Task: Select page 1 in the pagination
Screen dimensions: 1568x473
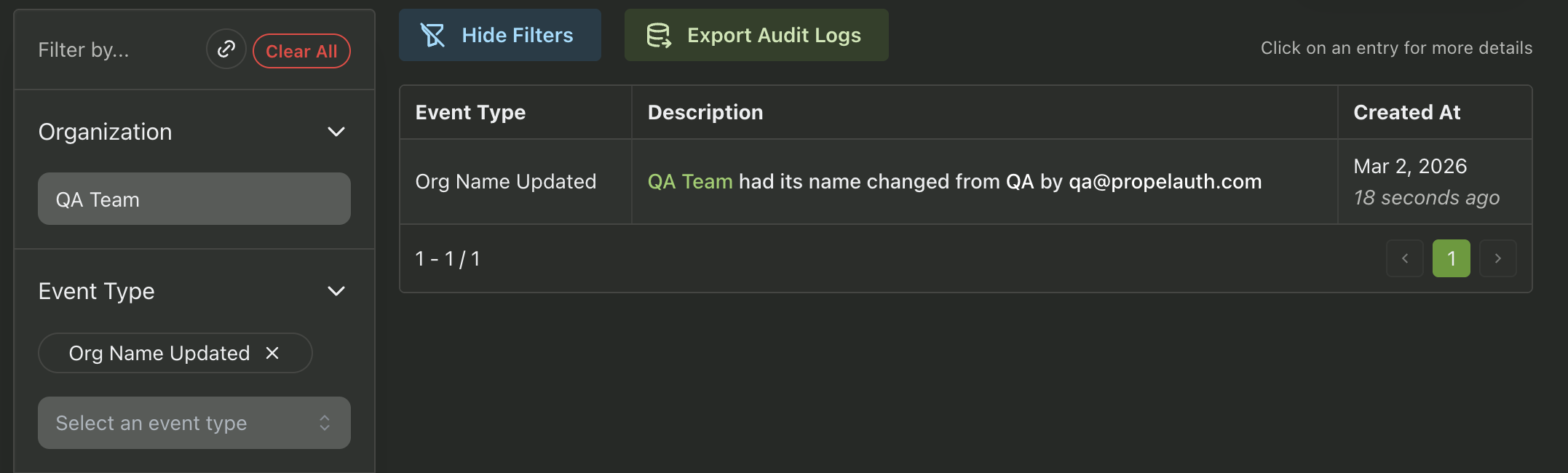Action: 1451,258
